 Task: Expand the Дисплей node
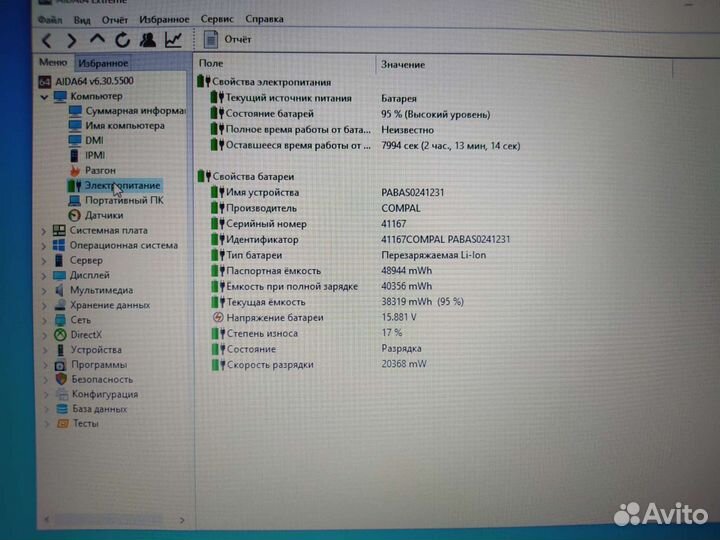(44, 276)
